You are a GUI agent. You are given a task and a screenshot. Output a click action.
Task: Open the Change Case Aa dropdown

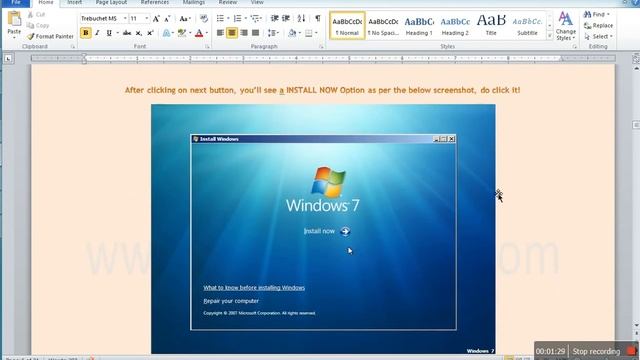(185, 19)
